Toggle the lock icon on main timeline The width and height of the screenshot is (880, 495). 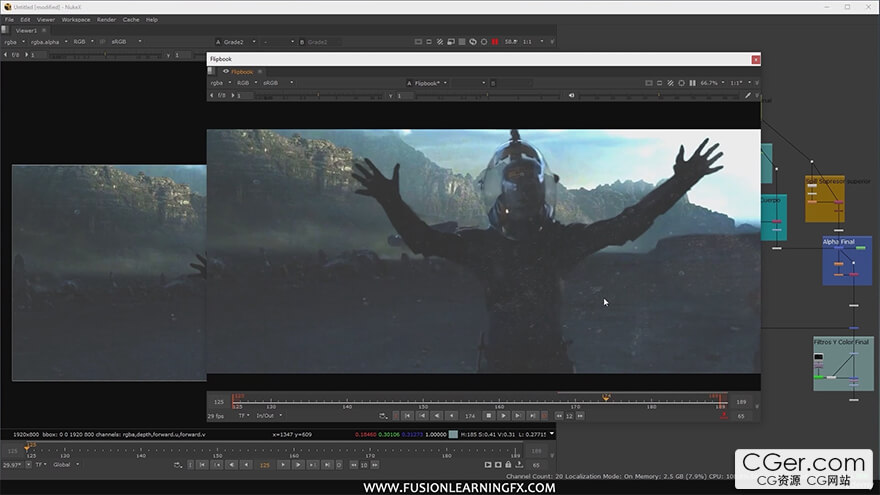[509, 464]
